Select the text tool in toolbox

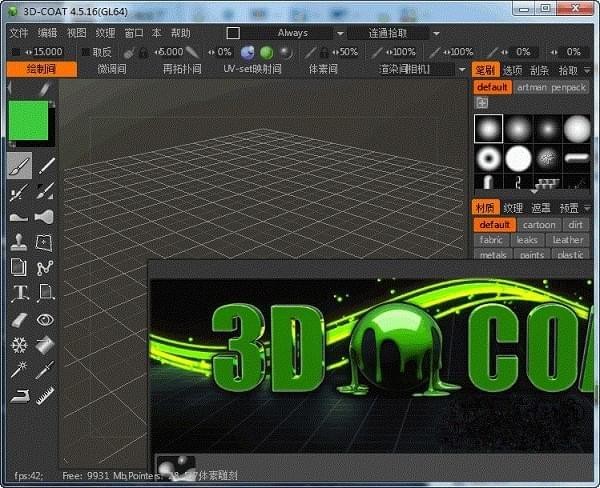click(x=20, y=294)
